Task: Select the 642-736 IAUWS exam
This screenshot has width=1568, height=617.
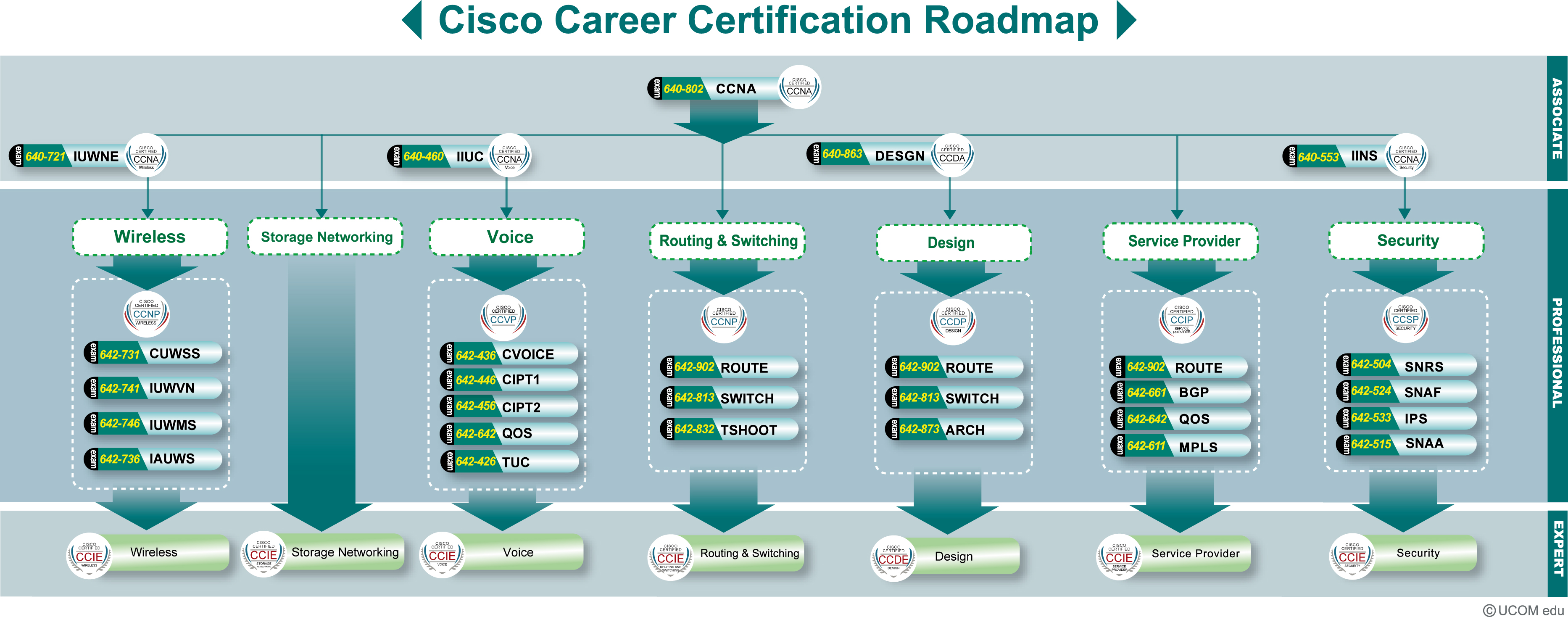Action: tap(153, 459)
